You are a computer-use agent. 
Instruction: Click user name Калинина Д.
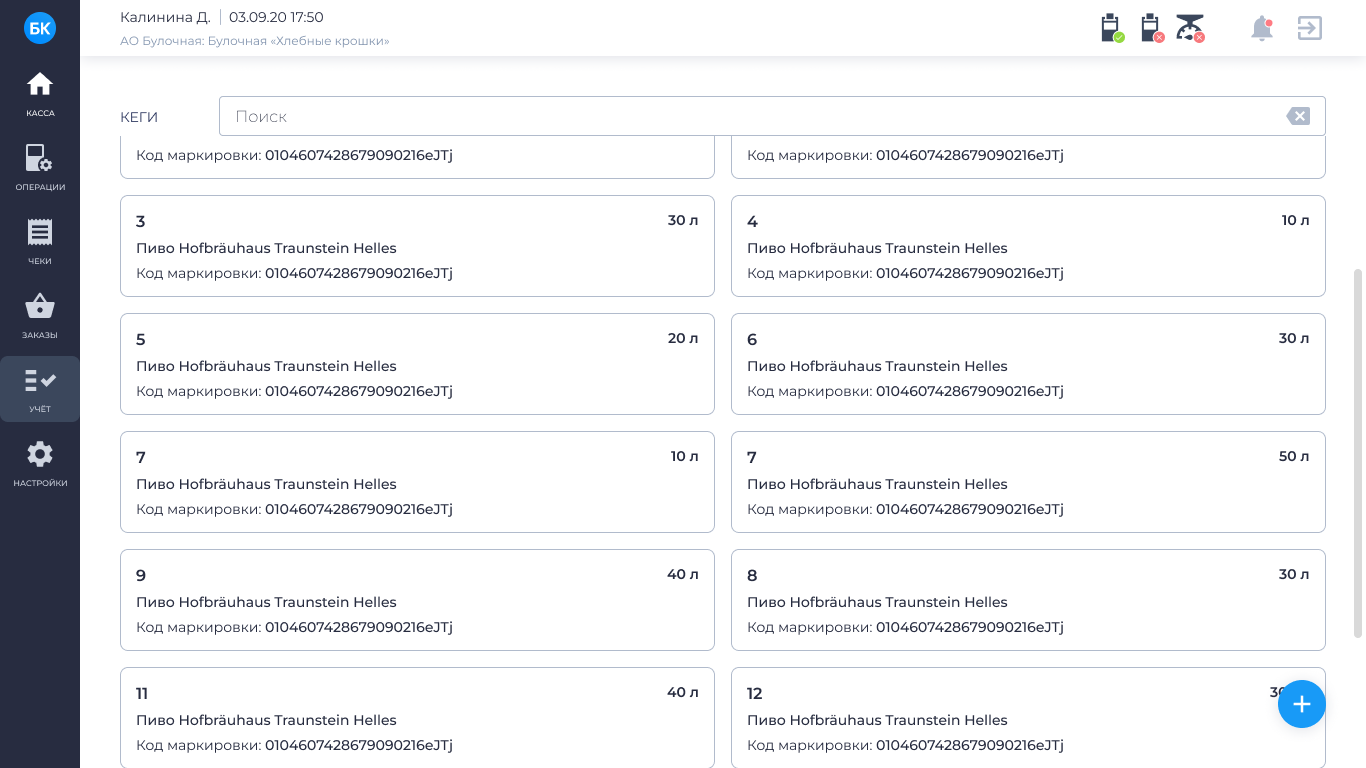[x=165, y=17]
